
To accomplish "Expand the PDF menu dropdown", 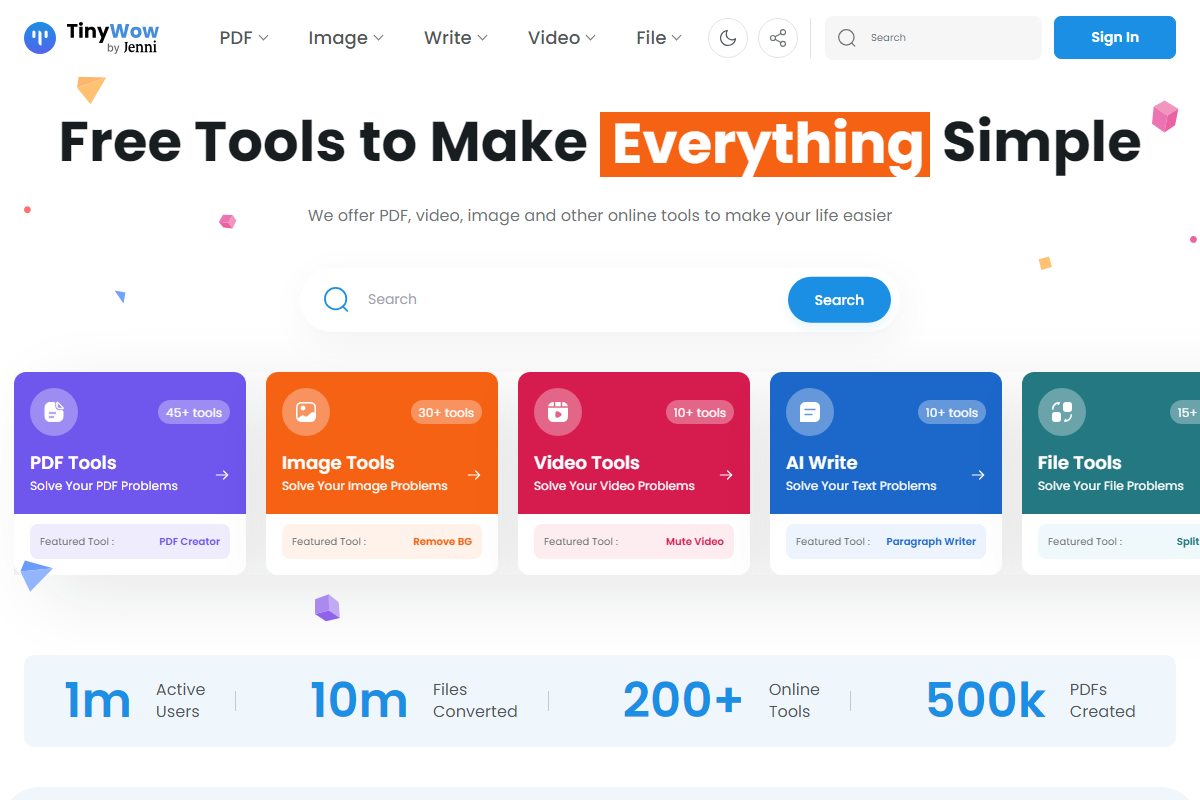I will tap(244, 38).
